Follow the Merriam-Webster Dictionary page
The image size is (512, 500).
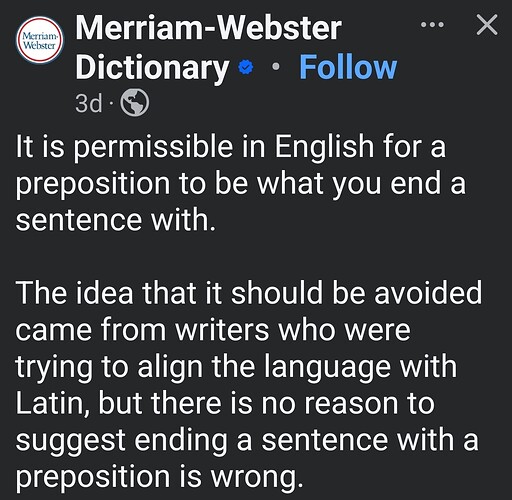[348, 67]
